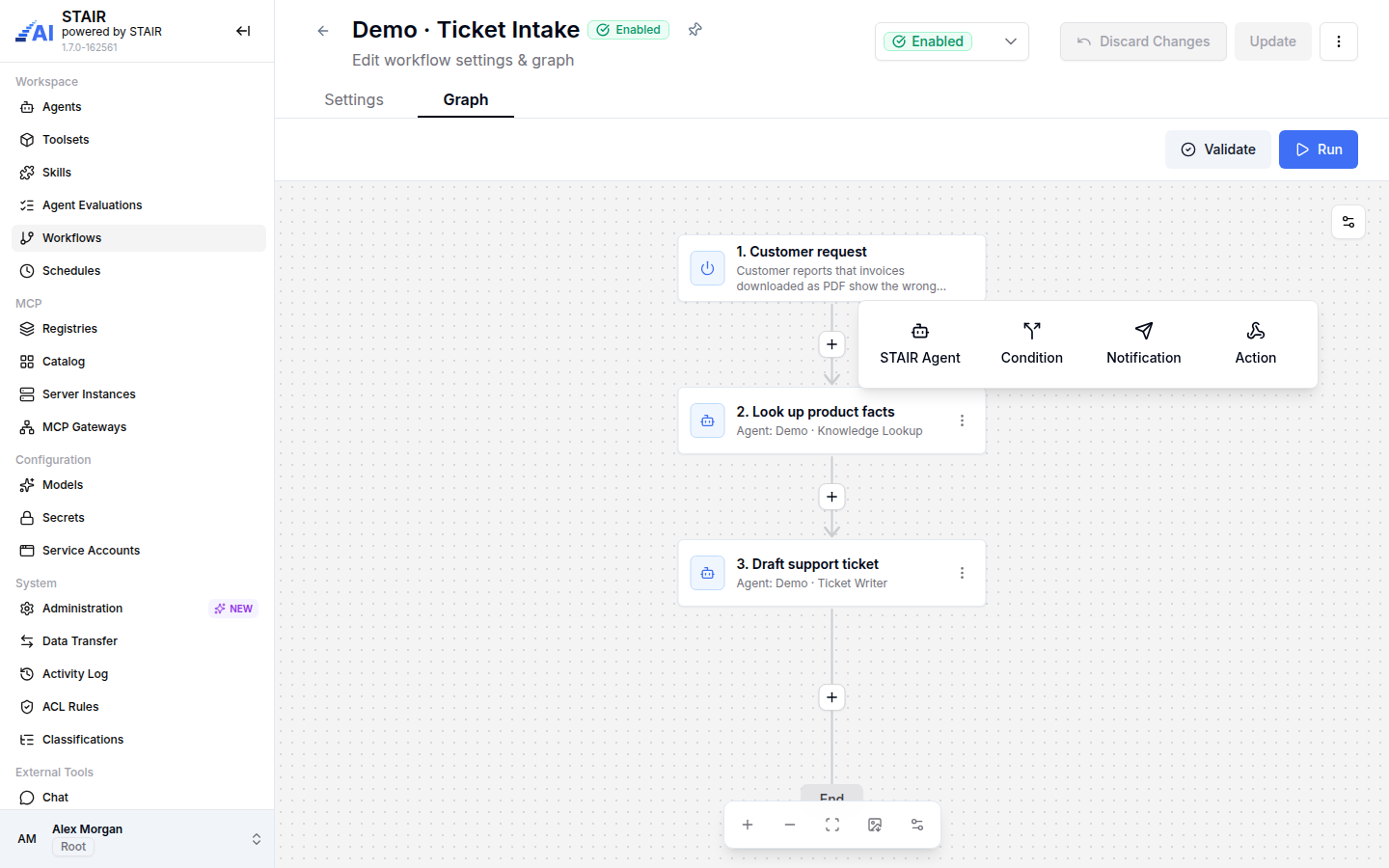The height and width of the screenshot is (868, 1389).
Task: Run the workflow
Action: 1319,149
